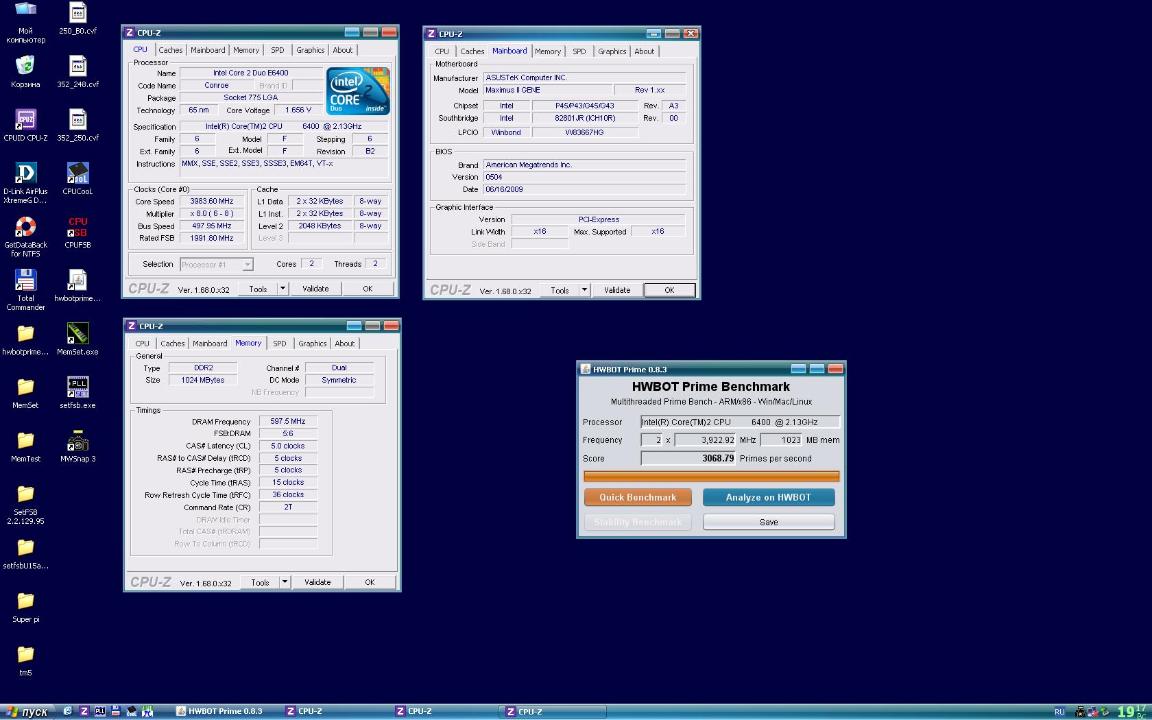Switch to About tab in Memory CPU-Z window
The height and width of the screenshot is (720, 1152).
click(344, 343)
